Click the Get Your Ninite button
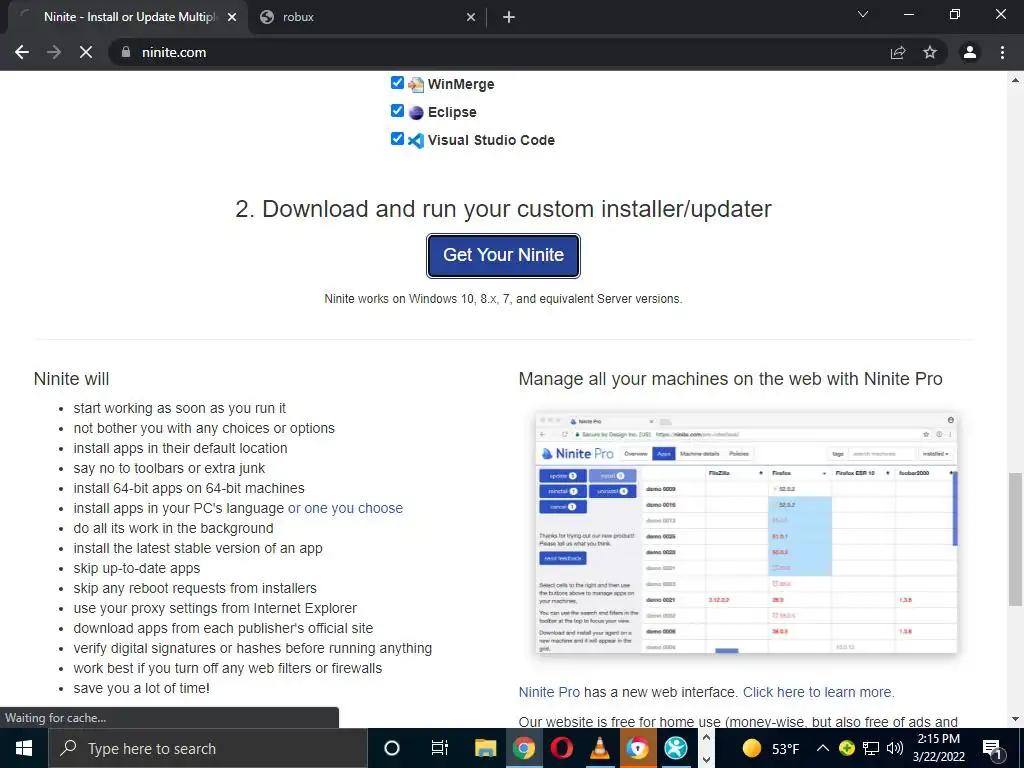Viewport: 1024px width, 768px height. pos(503,255)
